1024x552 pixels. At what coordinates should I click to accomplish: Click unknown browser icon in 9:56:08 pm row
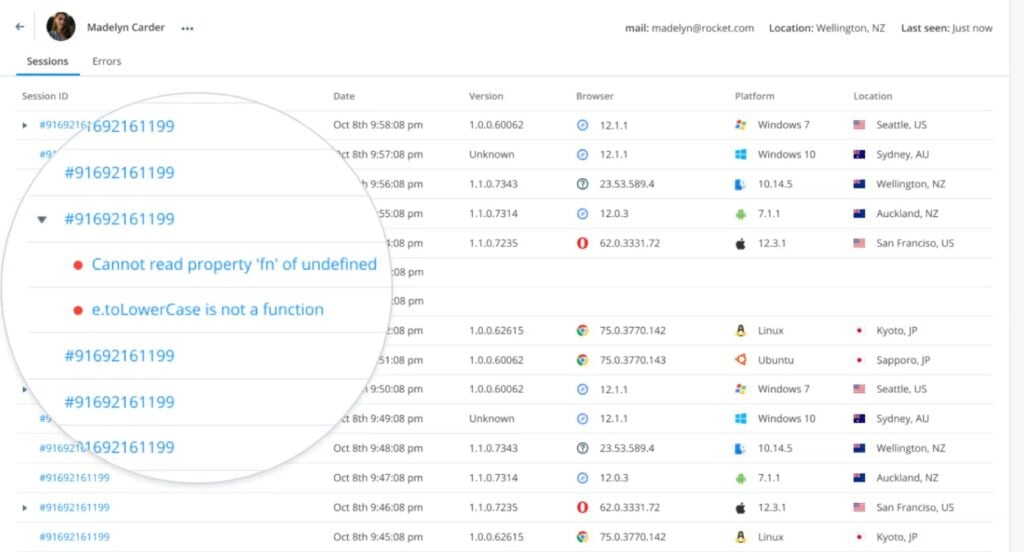[x=583, y=184]
